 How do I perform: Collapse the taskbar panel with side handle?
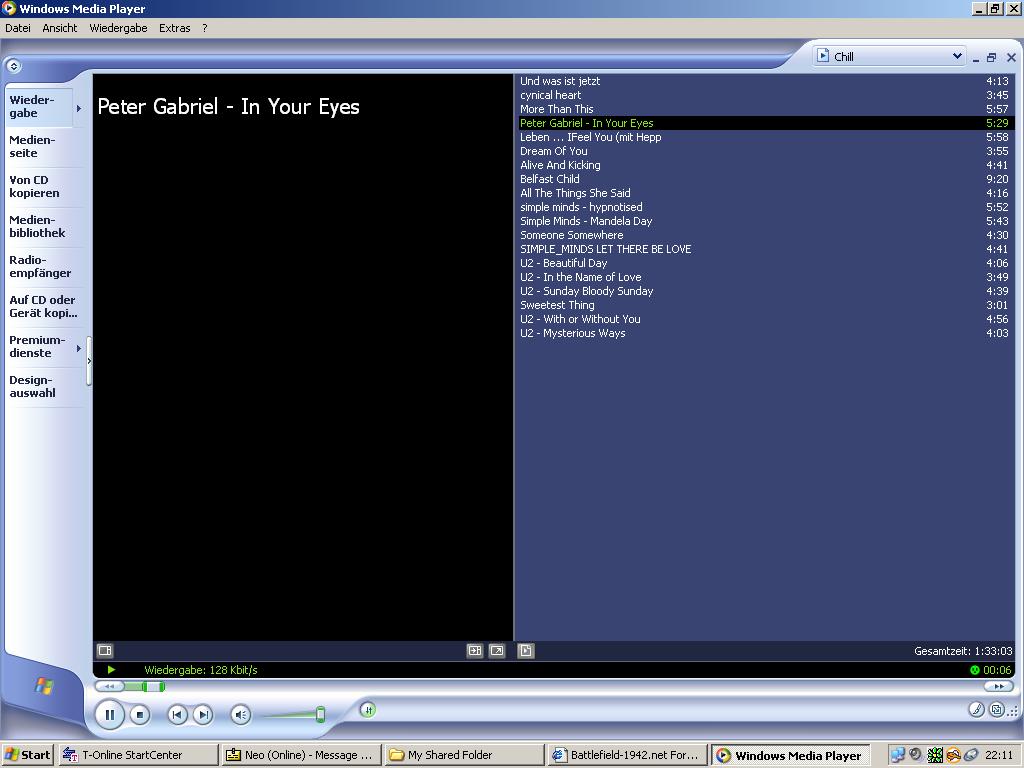89,360
